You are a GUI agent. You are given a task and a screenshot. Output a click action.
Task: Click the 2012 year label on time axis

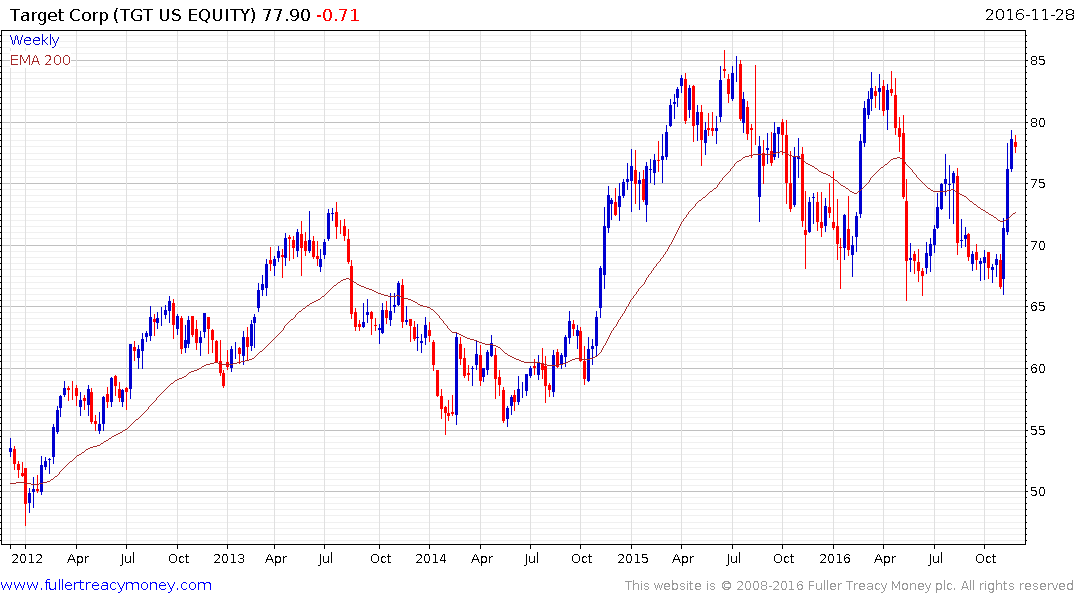tap(27, 558)
